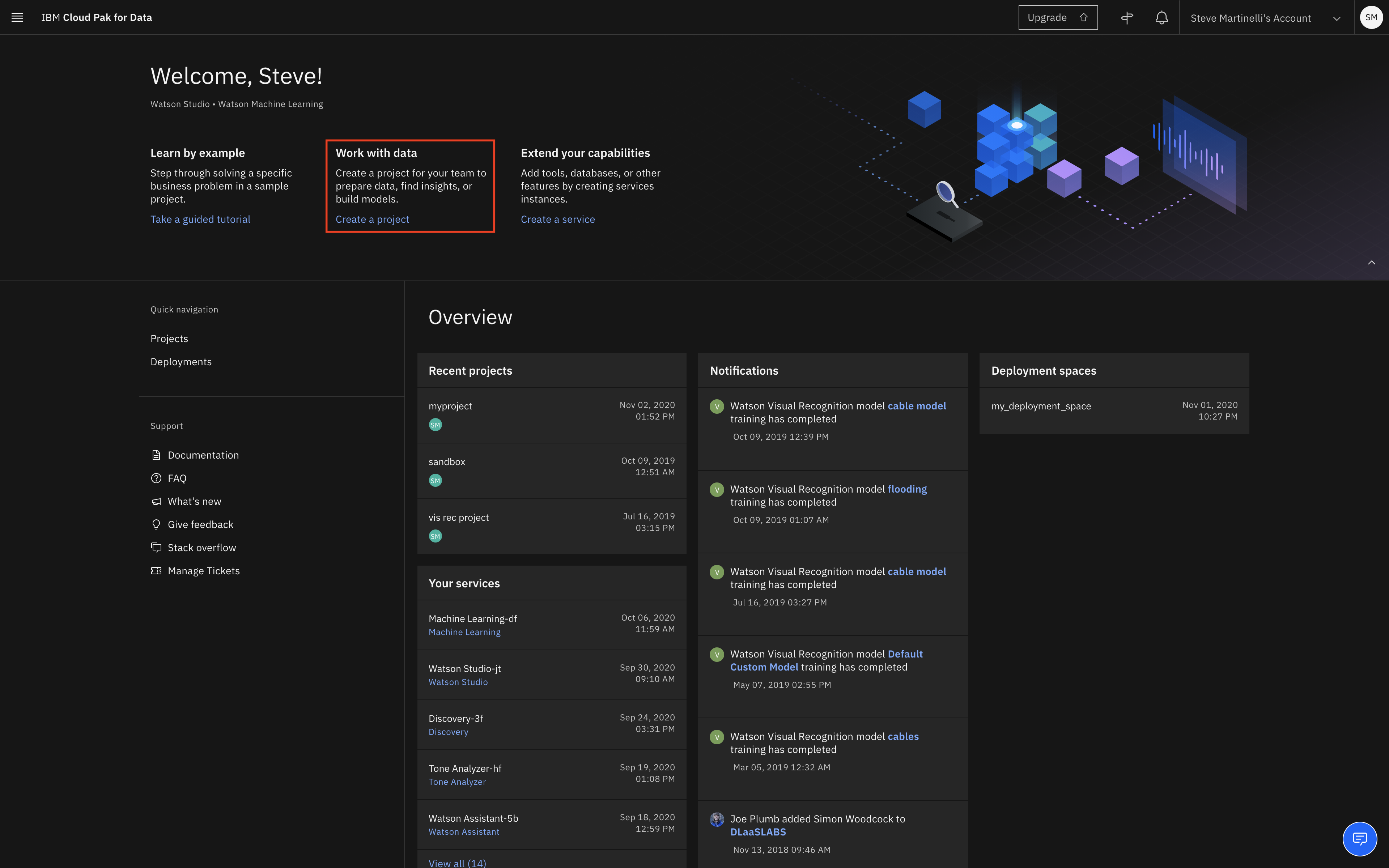This screenshot has height=868, width=1389.
Task: Click the What's new megaphone icon
Action: (x=156, y=502)
